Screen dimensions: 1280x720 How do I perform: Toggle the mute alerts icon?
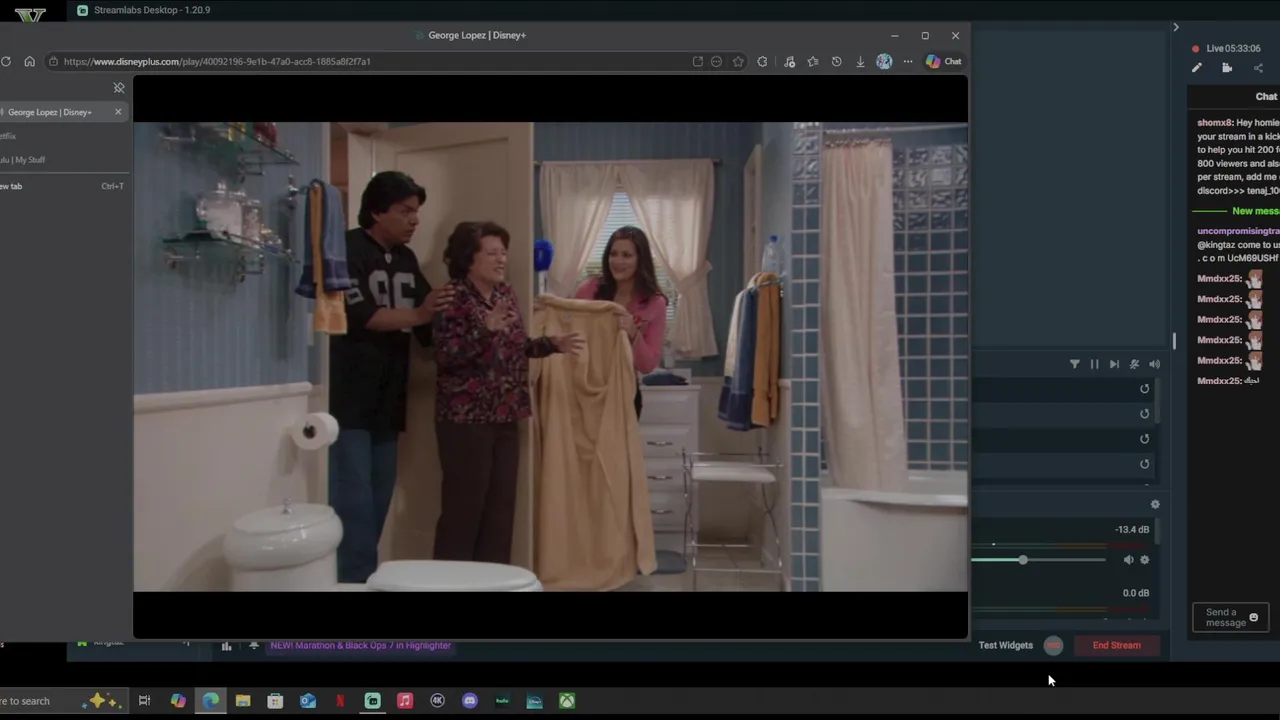[x=1134, y=364]
